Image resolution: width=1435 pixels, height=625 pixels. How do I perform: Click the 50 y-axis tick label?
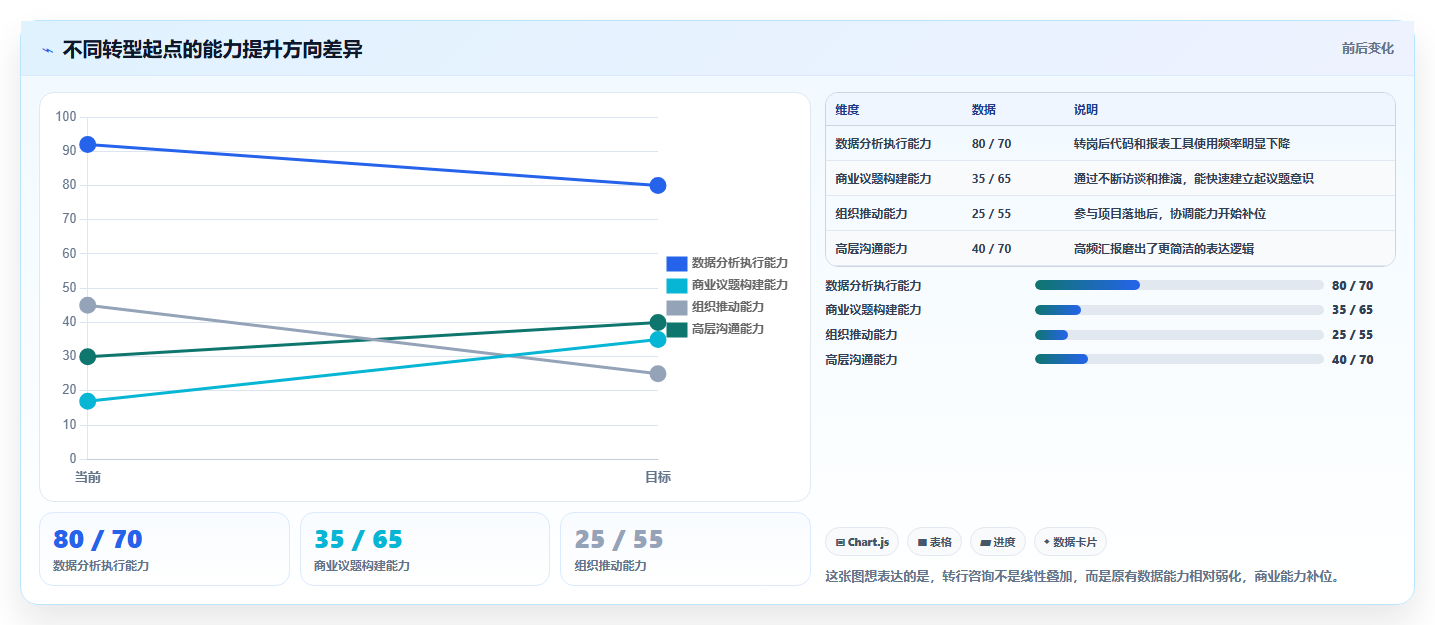pyautogui.click(x=69, y=288)
